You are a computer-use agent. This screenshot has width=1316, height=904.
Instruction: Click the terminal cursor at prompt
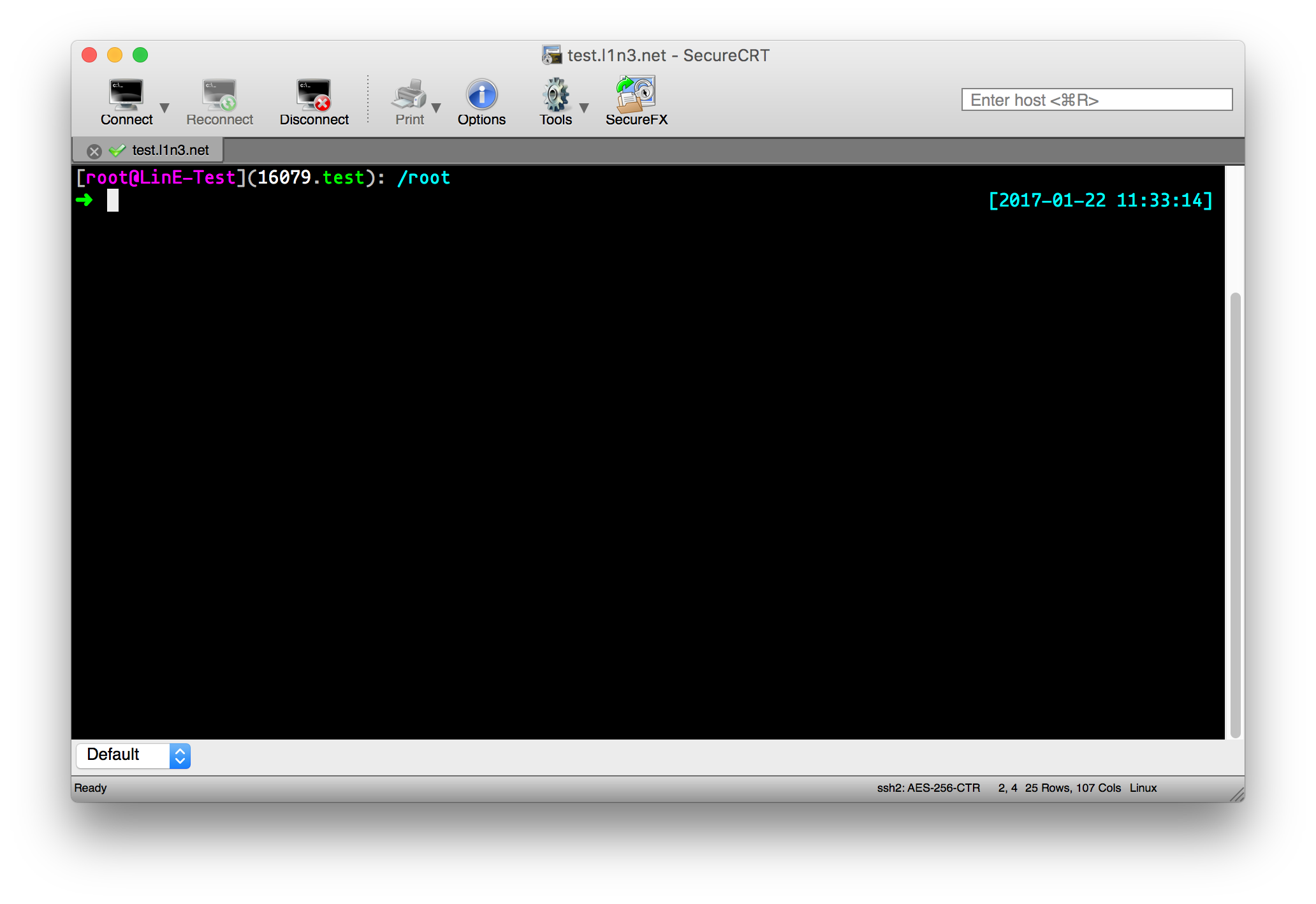[113, 200]
